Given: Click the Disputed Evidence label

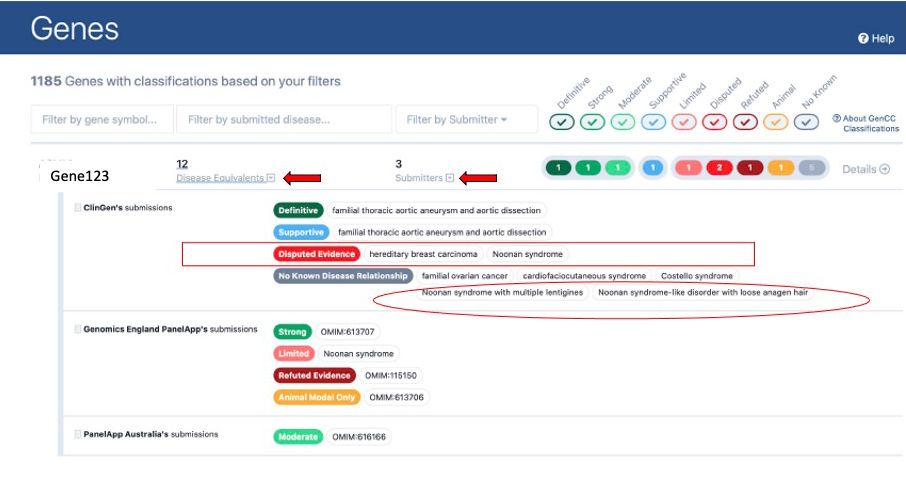Looking at the screenshot, I should click(317, 254).
